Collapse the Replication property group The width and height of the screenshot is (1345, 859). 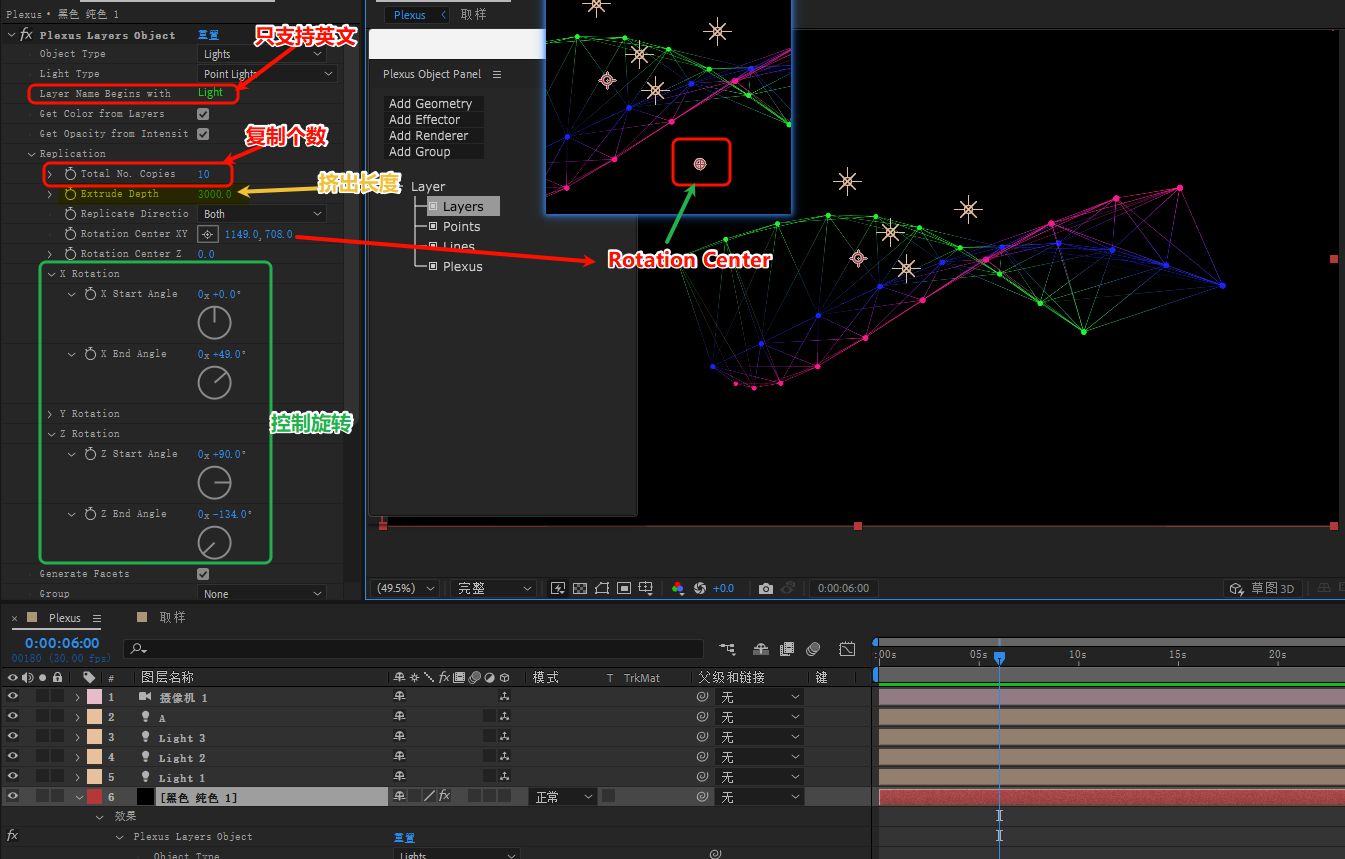(31, 154)
